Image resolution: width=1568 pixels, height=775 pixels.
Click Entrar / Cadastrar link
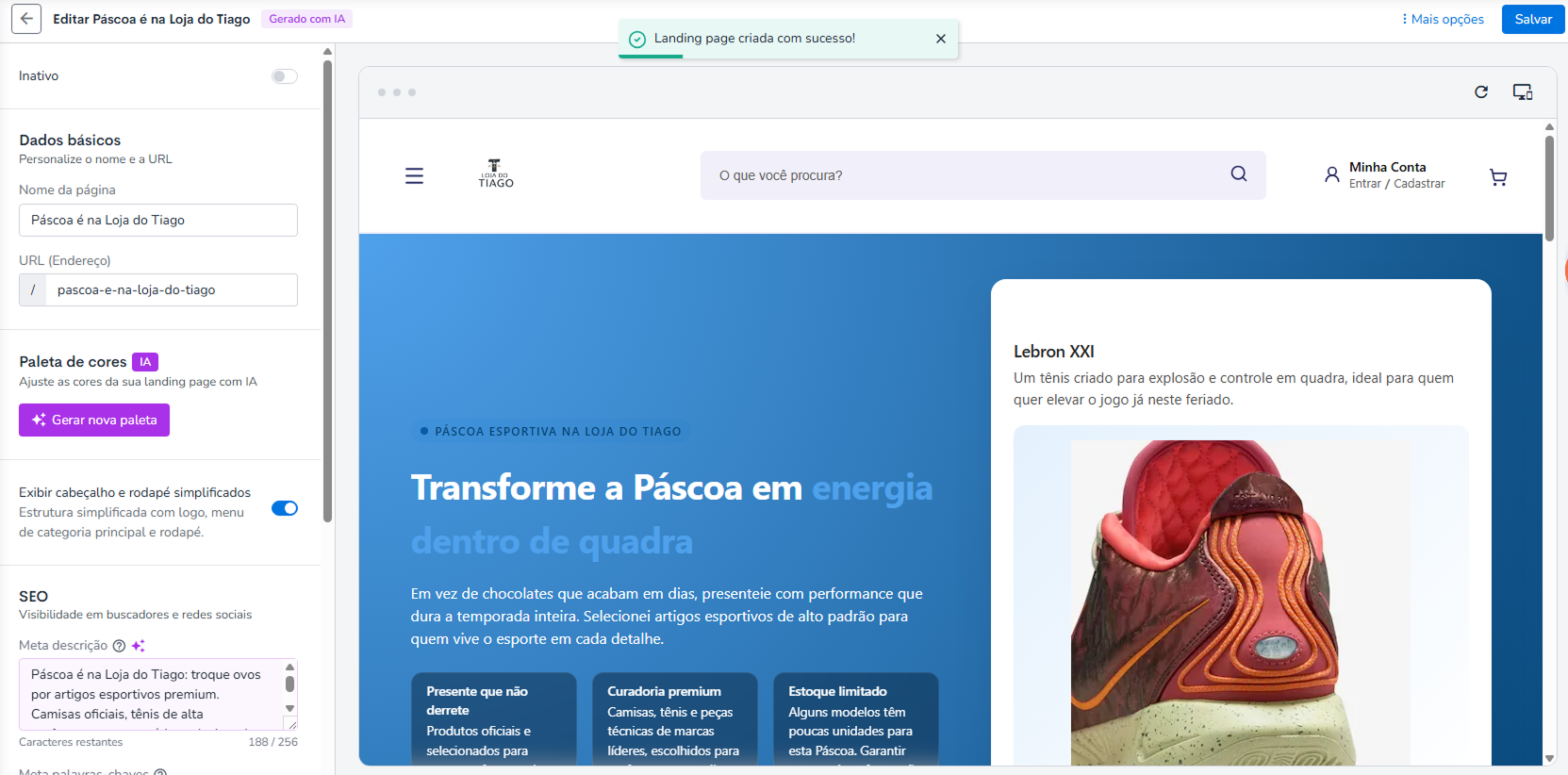(1396, 184)
